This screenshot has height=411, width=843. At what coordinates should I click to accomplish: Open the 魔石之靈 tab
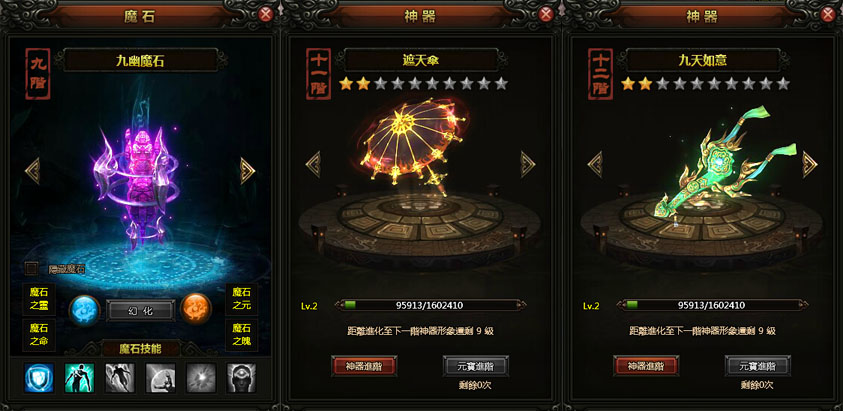(39, 299)
